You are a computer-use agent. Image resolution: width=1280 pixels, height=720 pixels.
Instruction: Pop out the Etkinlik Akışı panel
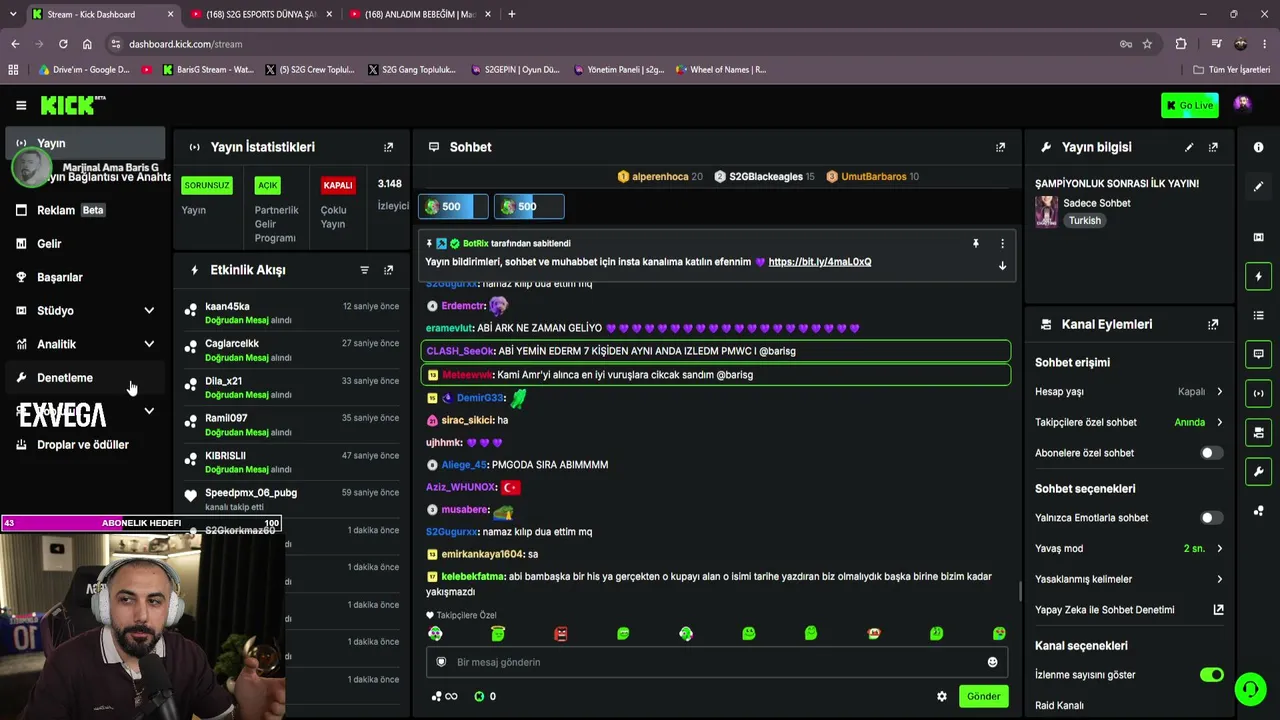pos(389,270)
